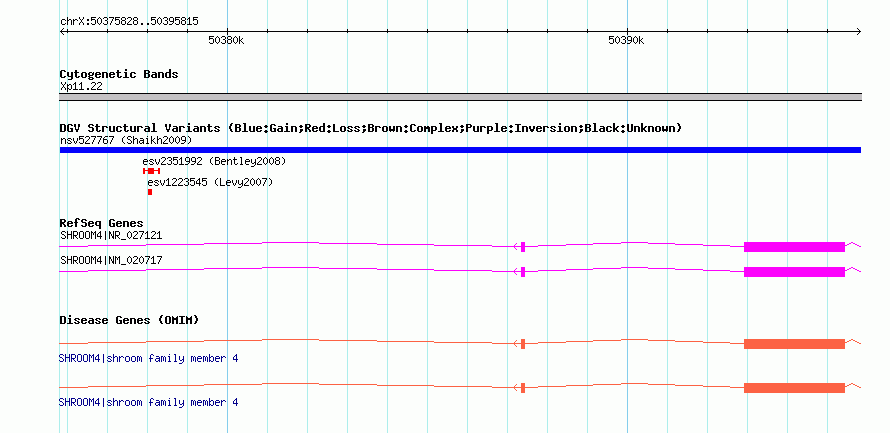
Task: Select the upper orange OMIM large exon
Action: coord(794,344)
